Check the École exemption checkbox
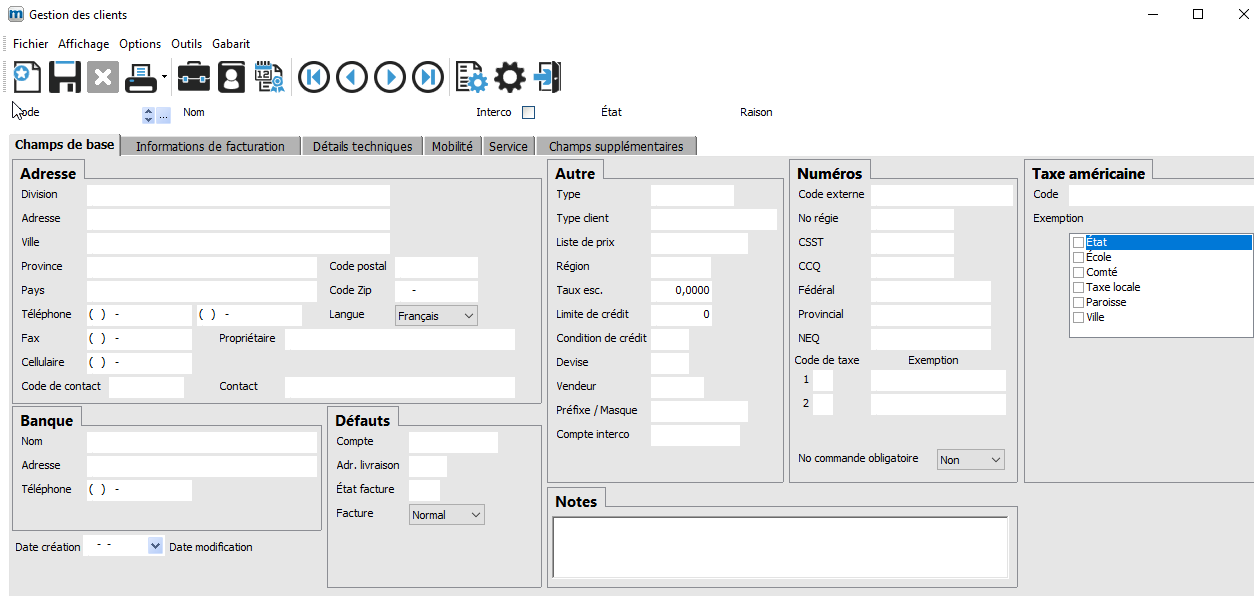The image size is (1254, 596). 1078,257
